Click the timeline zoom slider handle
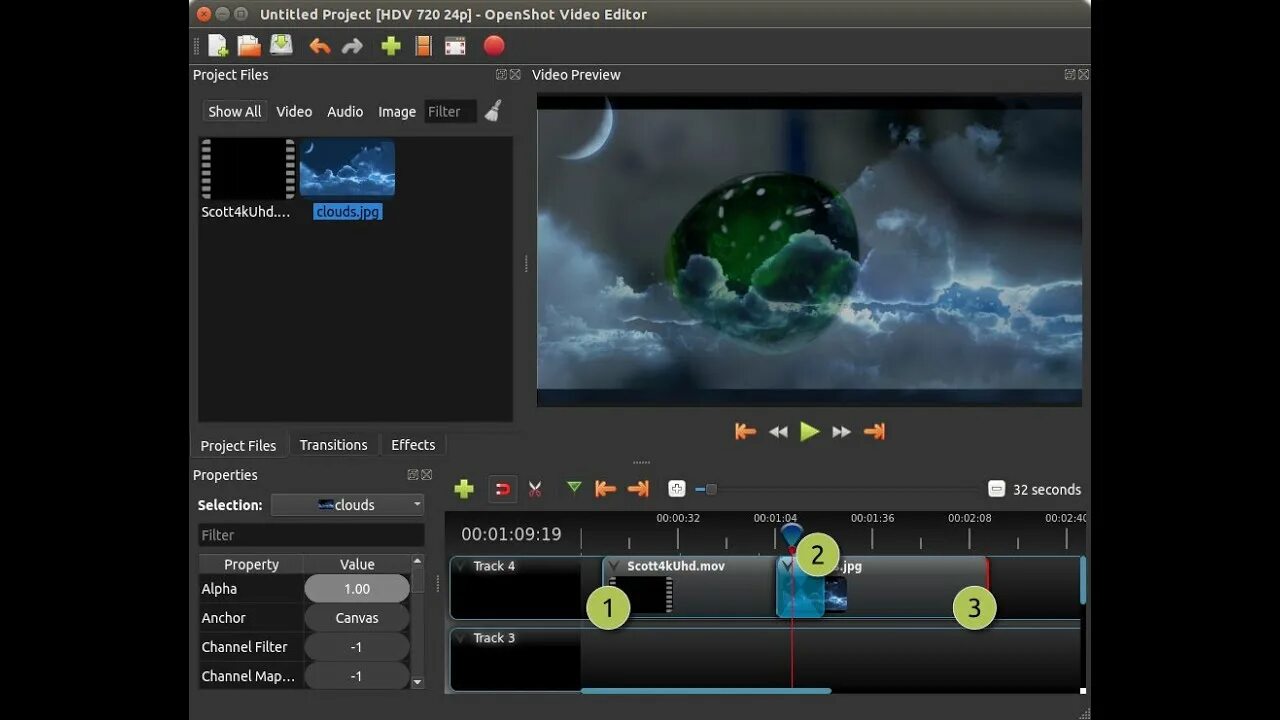The height and width of the screenshot is (720, 1280). click(x=711, y=489)
